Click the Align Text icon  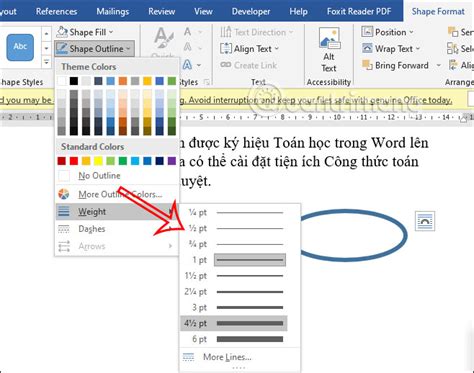(226, 49)
